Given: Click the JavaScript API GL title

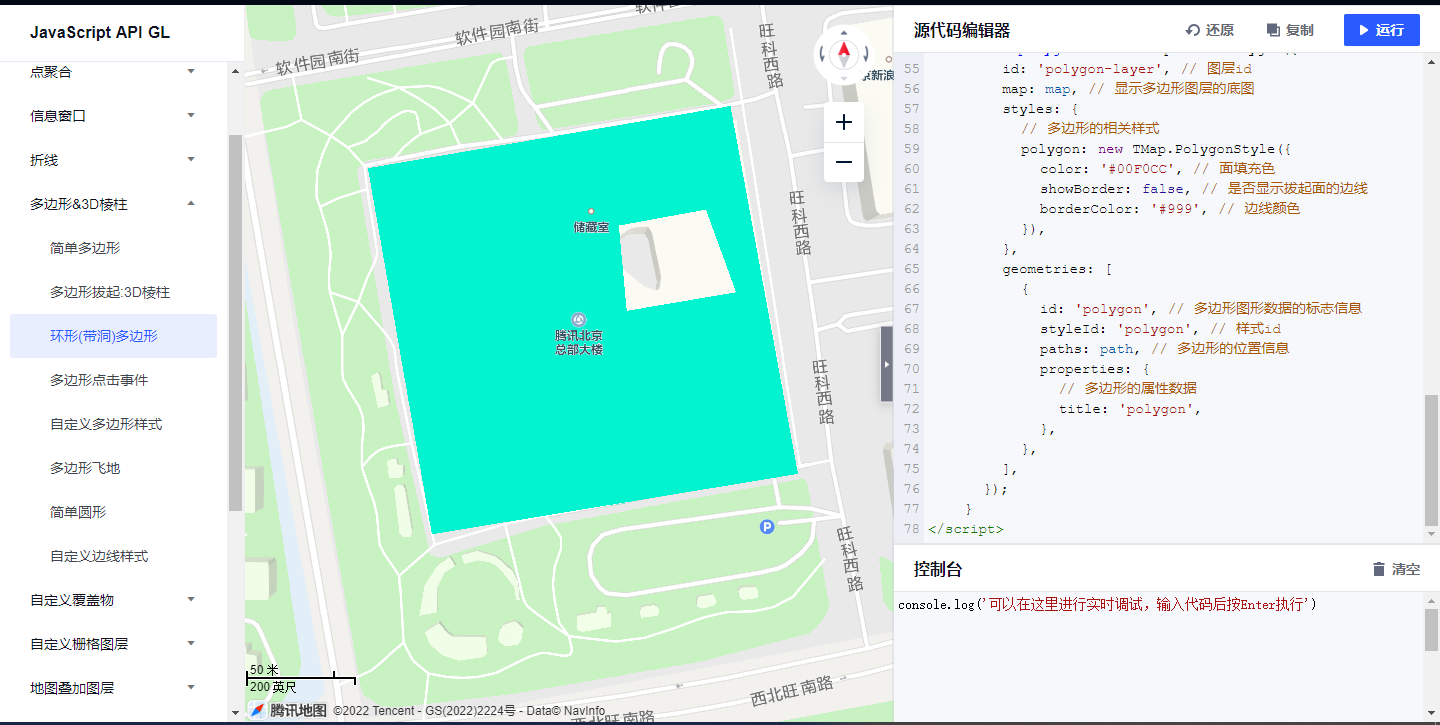Looking at the screenshot, I should (x=100, y=32).
